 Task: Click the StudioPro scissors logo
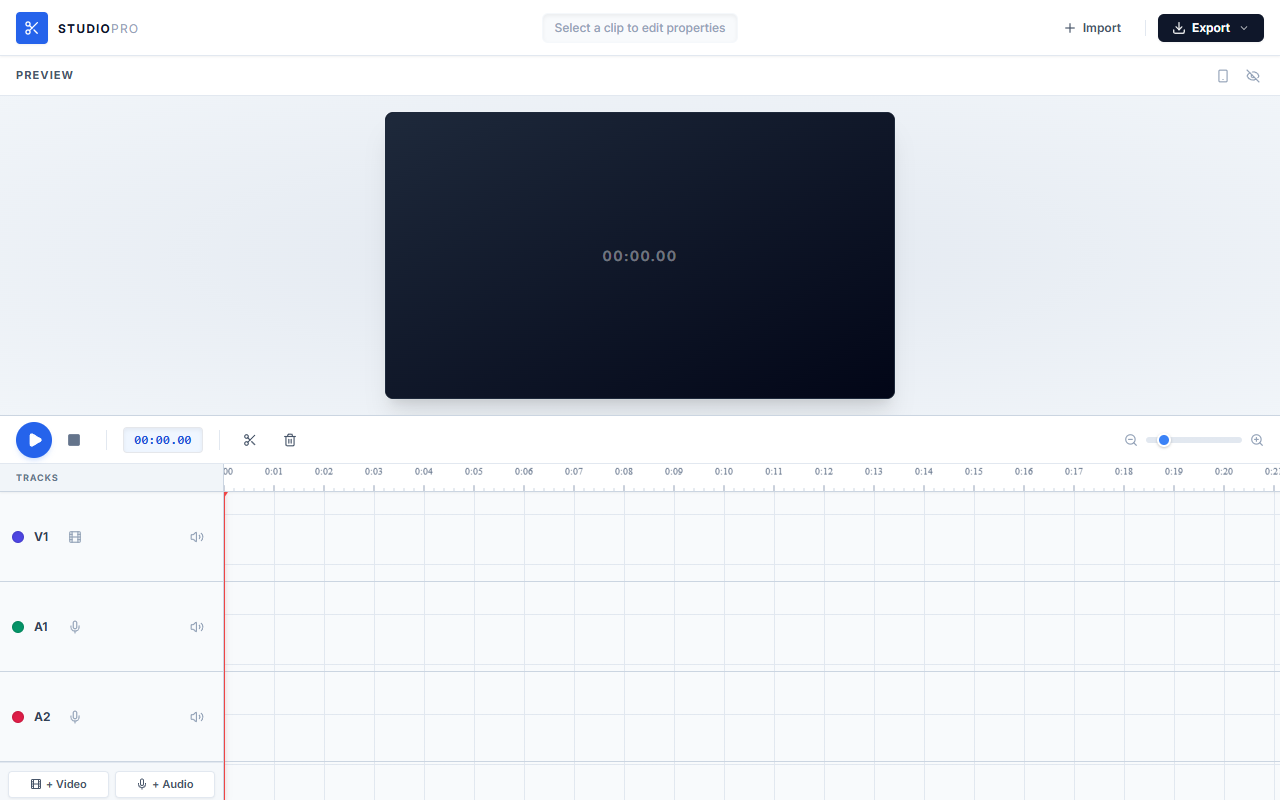[32, 28]
